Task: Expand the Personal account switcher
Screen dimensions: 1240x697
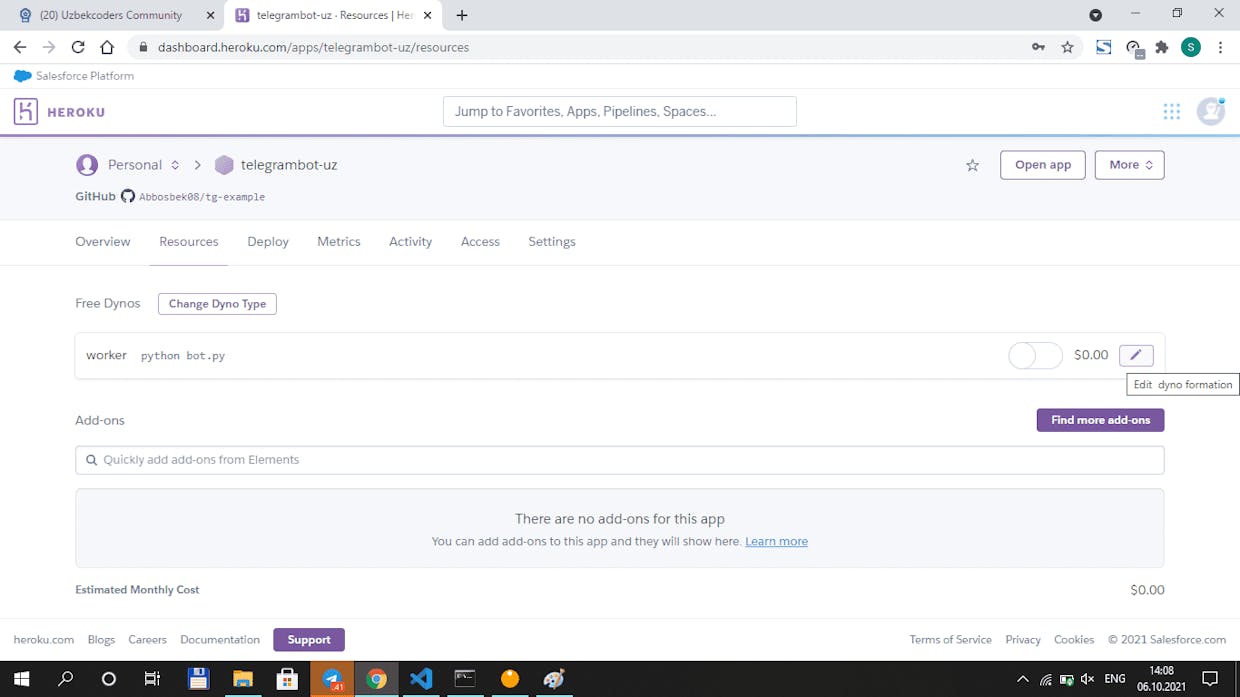Action: (x=175, y=165)
